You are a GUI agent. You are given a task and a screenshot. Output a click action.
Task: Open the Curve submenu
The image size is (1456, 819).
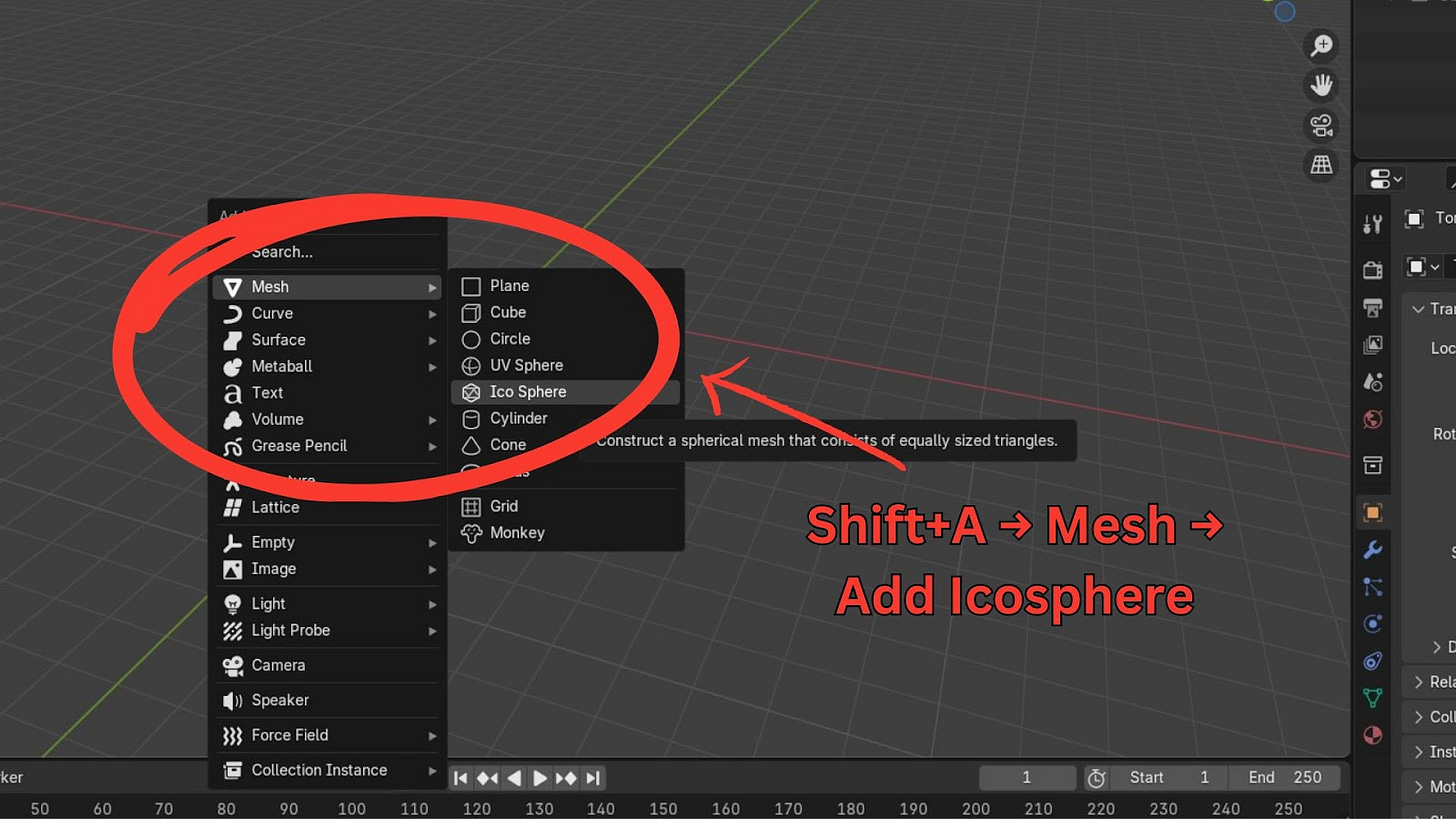click(327, 313)
